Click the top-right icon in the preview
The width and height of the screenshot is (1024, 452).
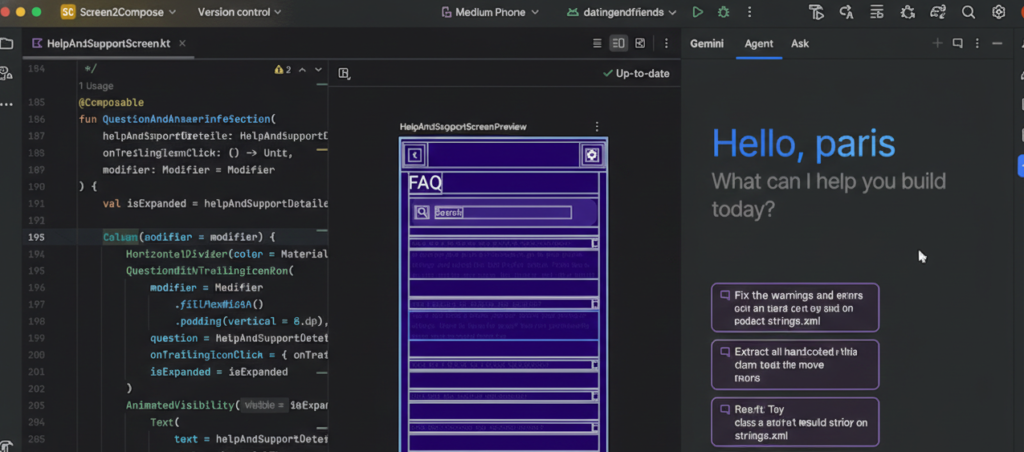click(592, 155)
